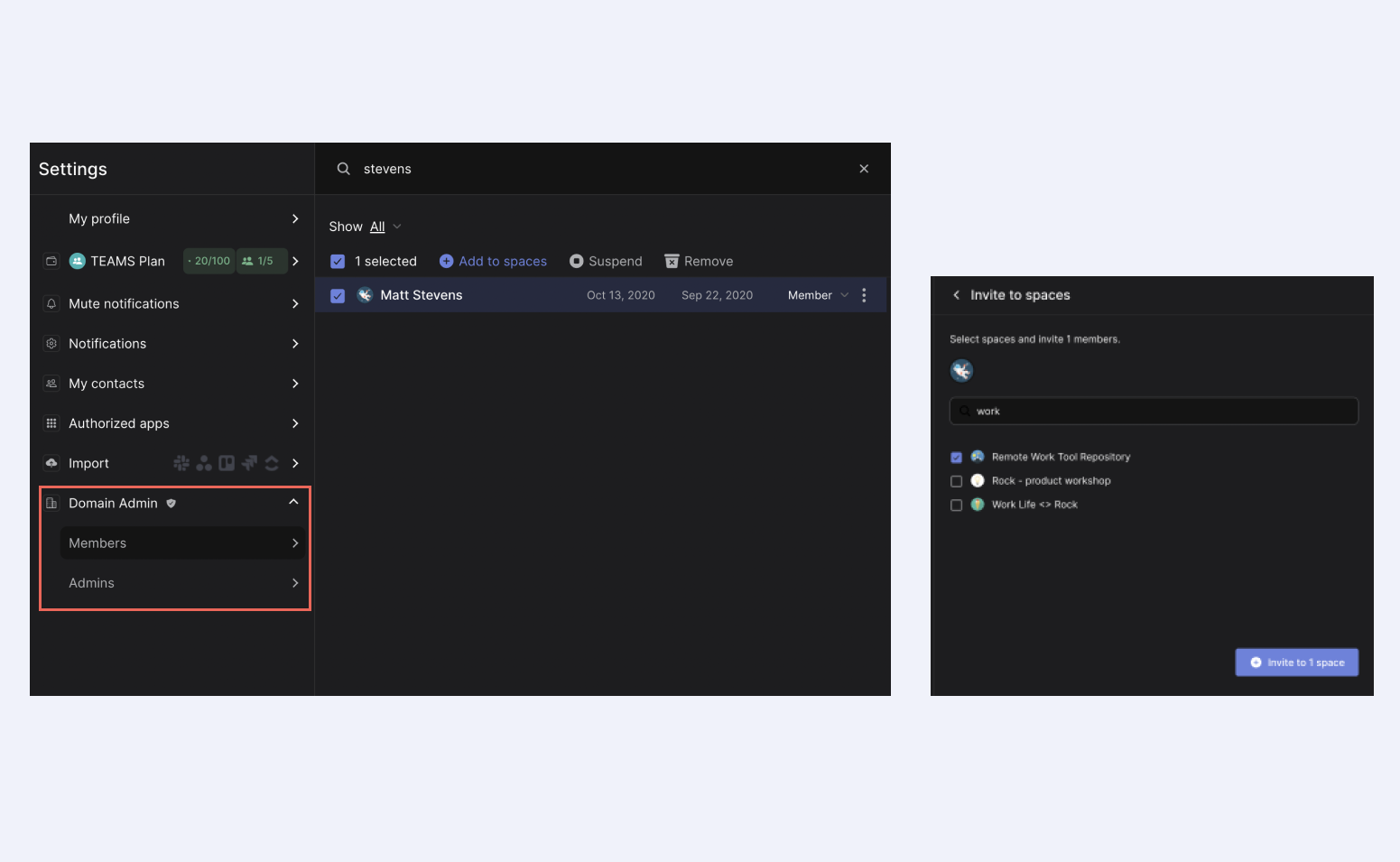
Task: Click the Remove trash icon
Action: (x=672, y=261)
